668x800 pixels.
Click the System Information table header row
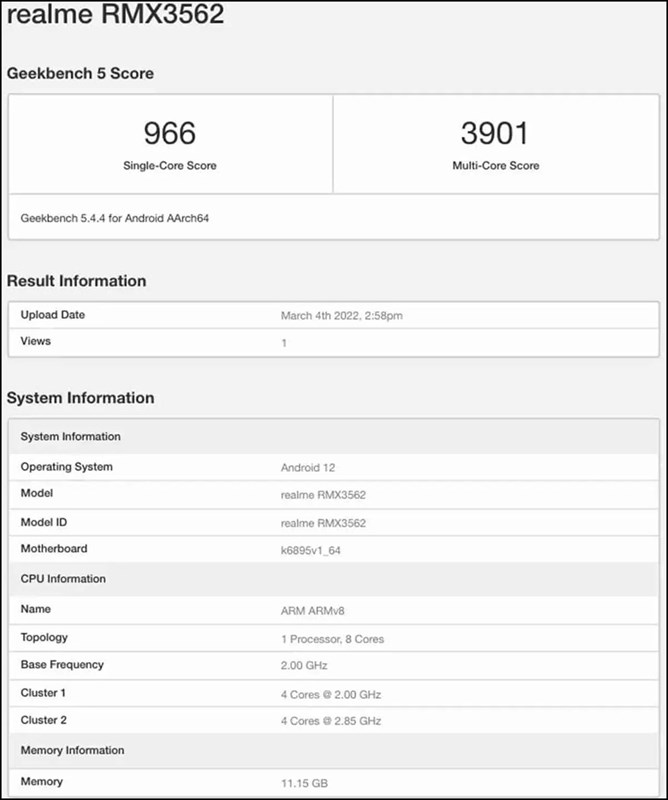pyautogui.click(x=334, y=437)
